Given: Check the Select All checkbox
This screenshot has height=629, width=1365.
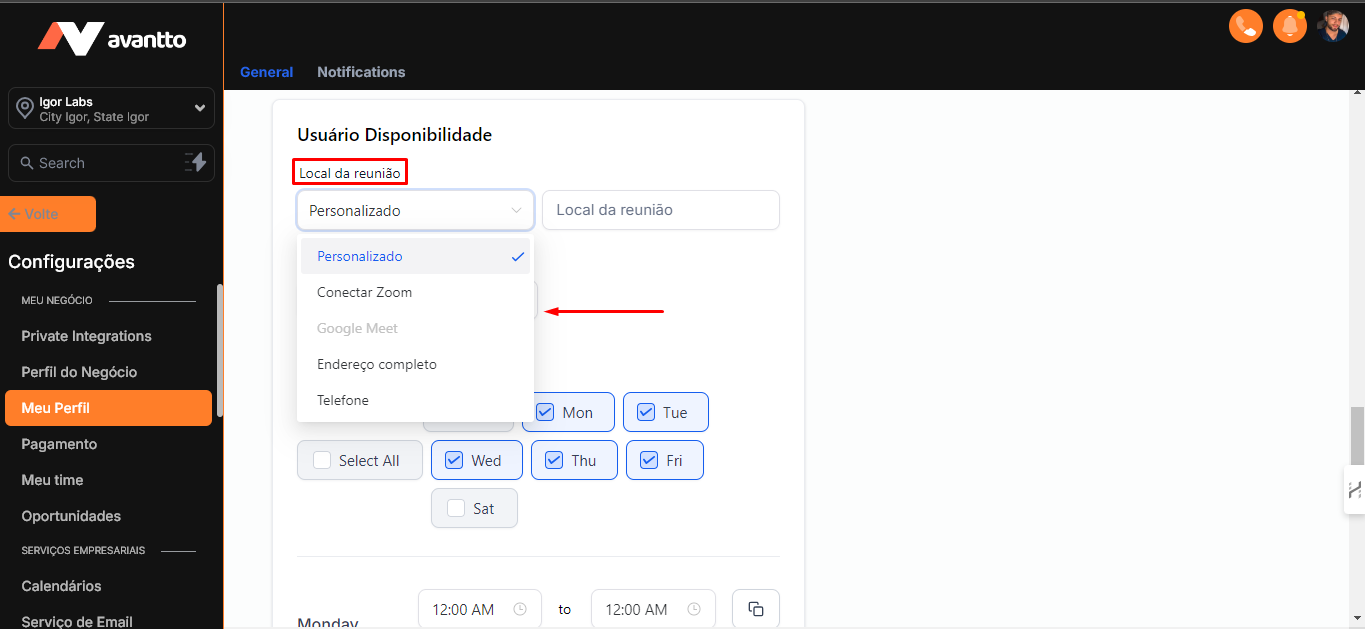Looking at the screenshot, I should 322,460.
